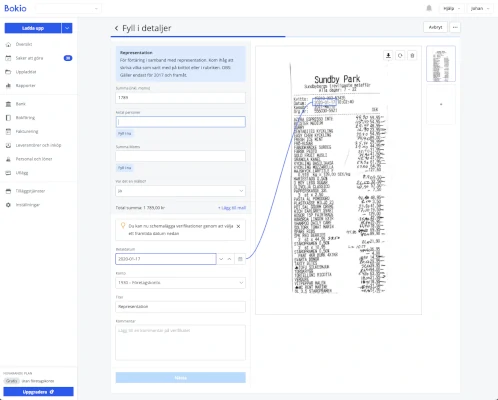Step the date to the previous day
Screen dimensions: 498x400
(x=221, y=259)
